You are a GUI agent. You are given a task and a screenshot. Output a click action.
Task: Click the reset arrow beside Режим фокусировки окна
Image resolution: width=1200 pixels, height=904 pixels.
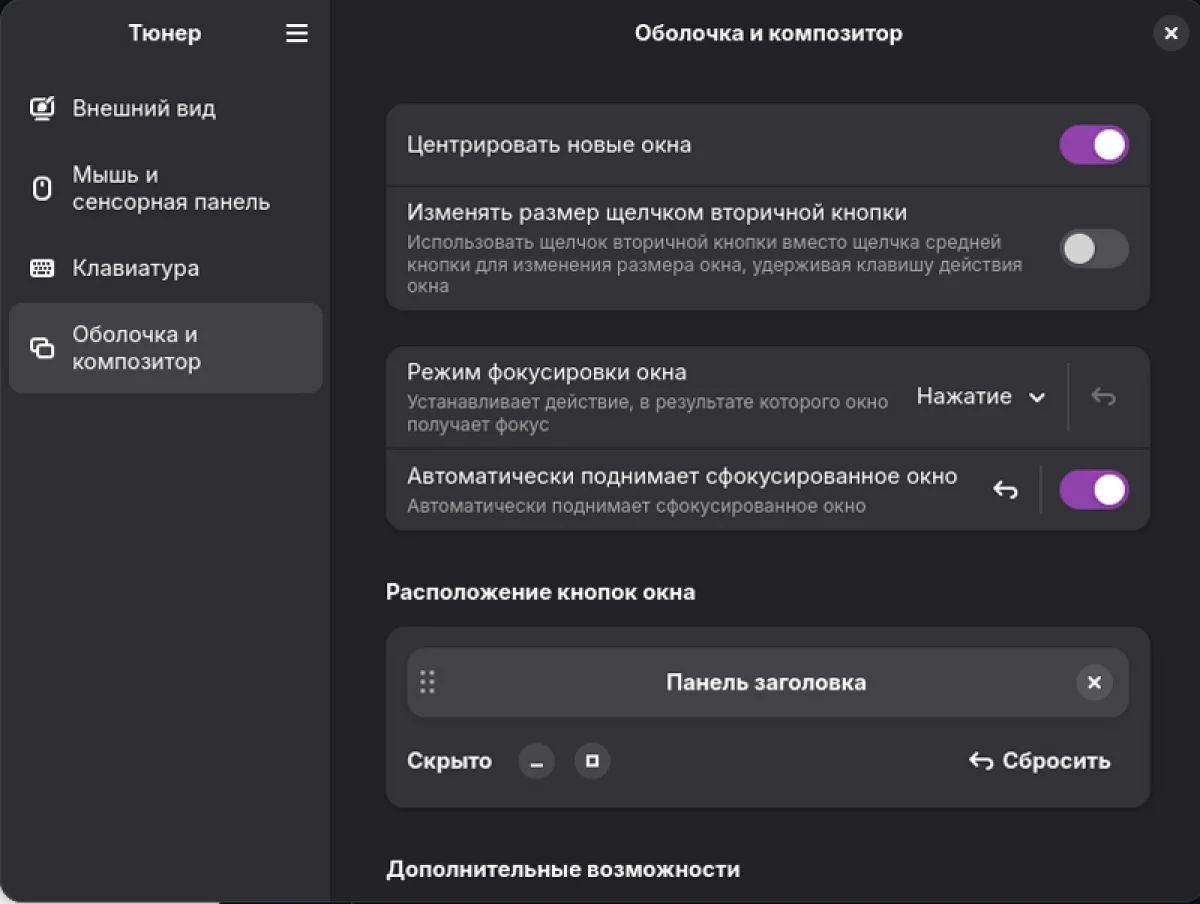[x=1103, y=396]
